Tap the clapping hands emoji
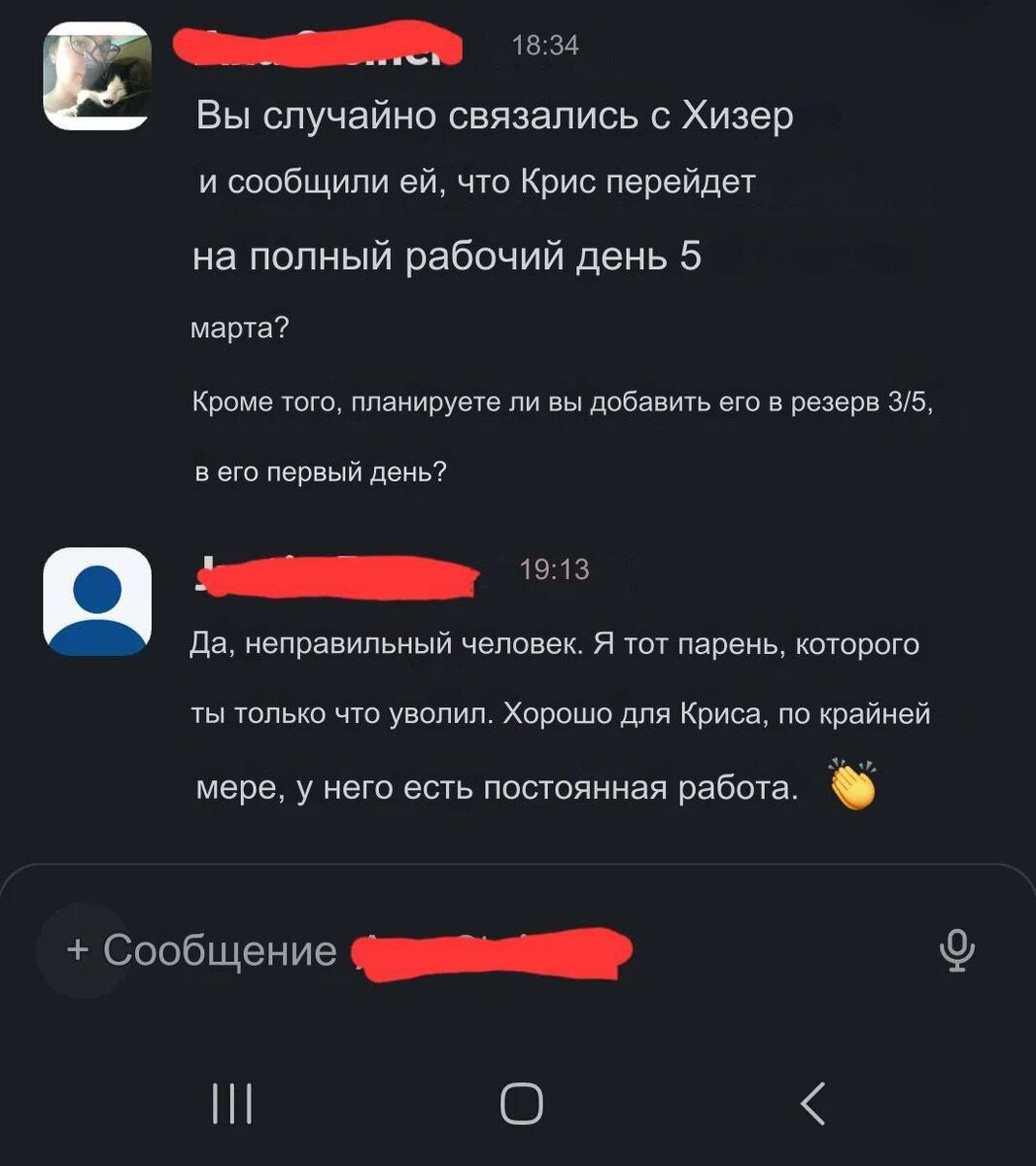The height and width of the screenshot is (1166, 1036). [853, 784]
